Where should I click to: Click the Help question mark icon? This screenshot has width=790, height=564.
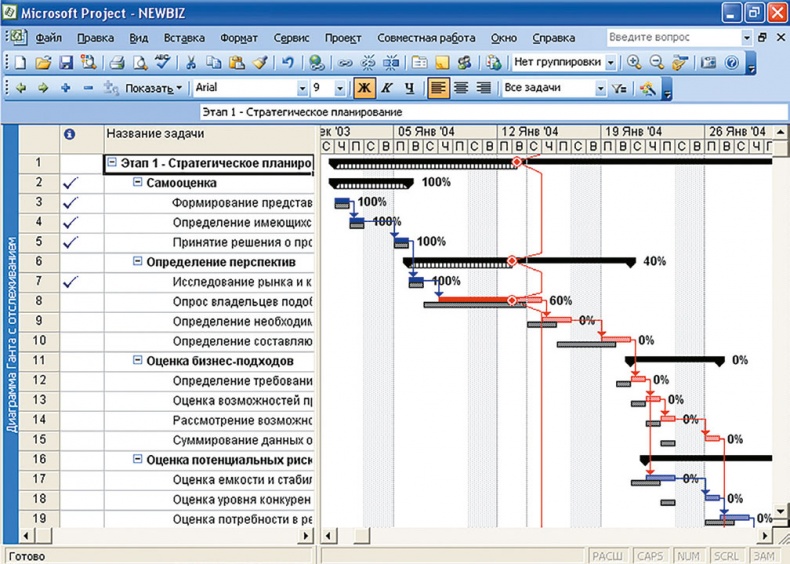731,62
